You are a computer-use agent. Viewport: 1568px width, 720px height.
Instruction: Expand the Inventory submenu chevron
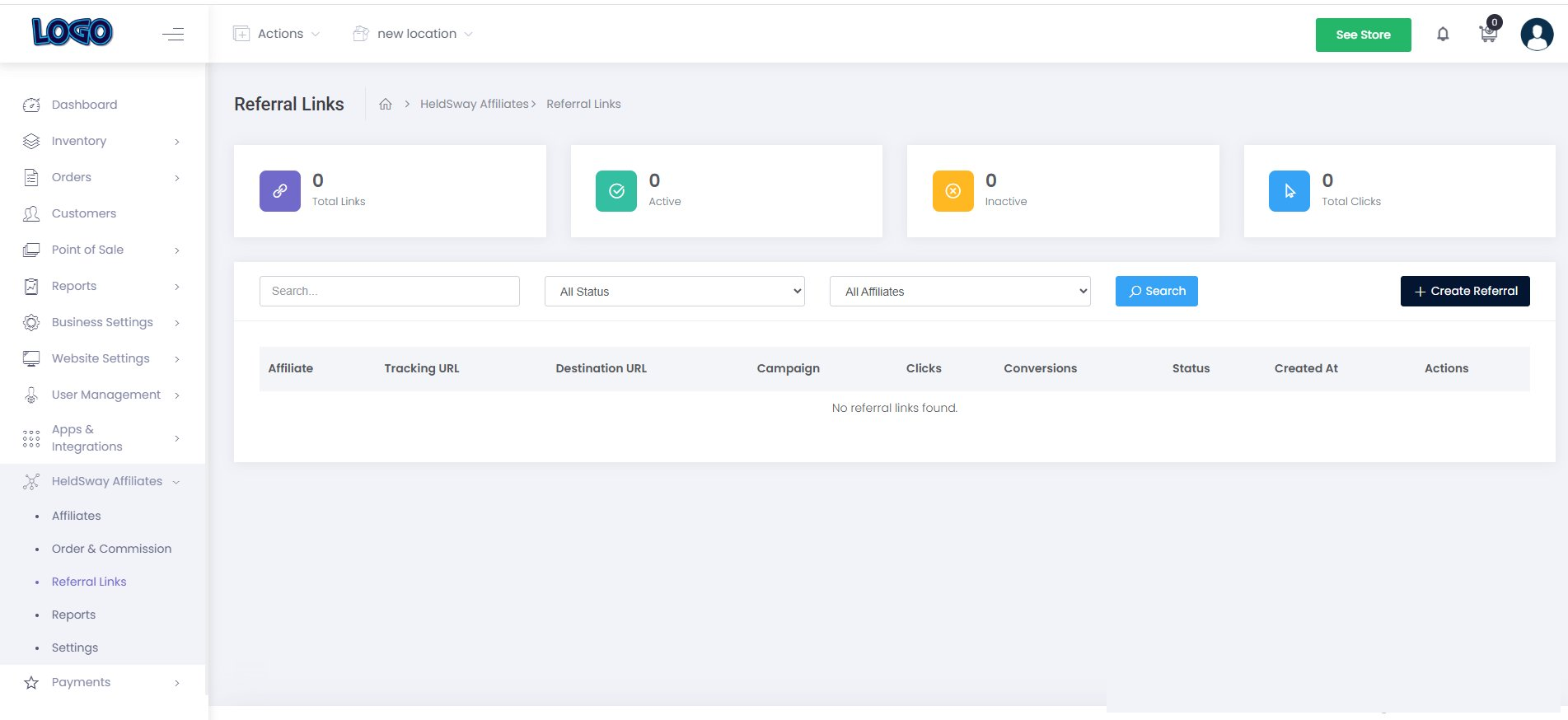click(177, 142)
